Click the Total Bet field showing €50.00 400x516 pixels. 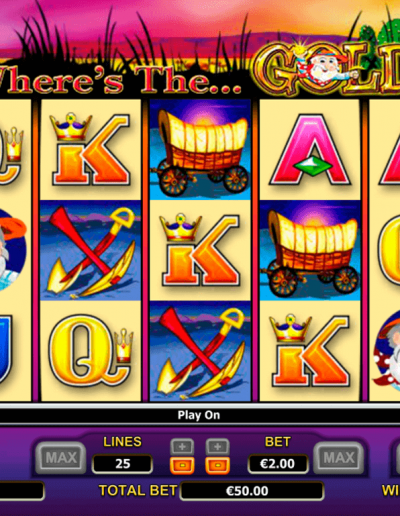click(252, 491)
